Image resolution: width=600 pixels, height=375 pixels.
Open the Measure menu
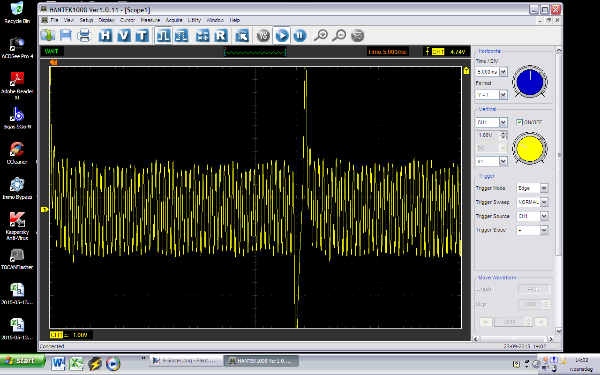coord(150,20)
